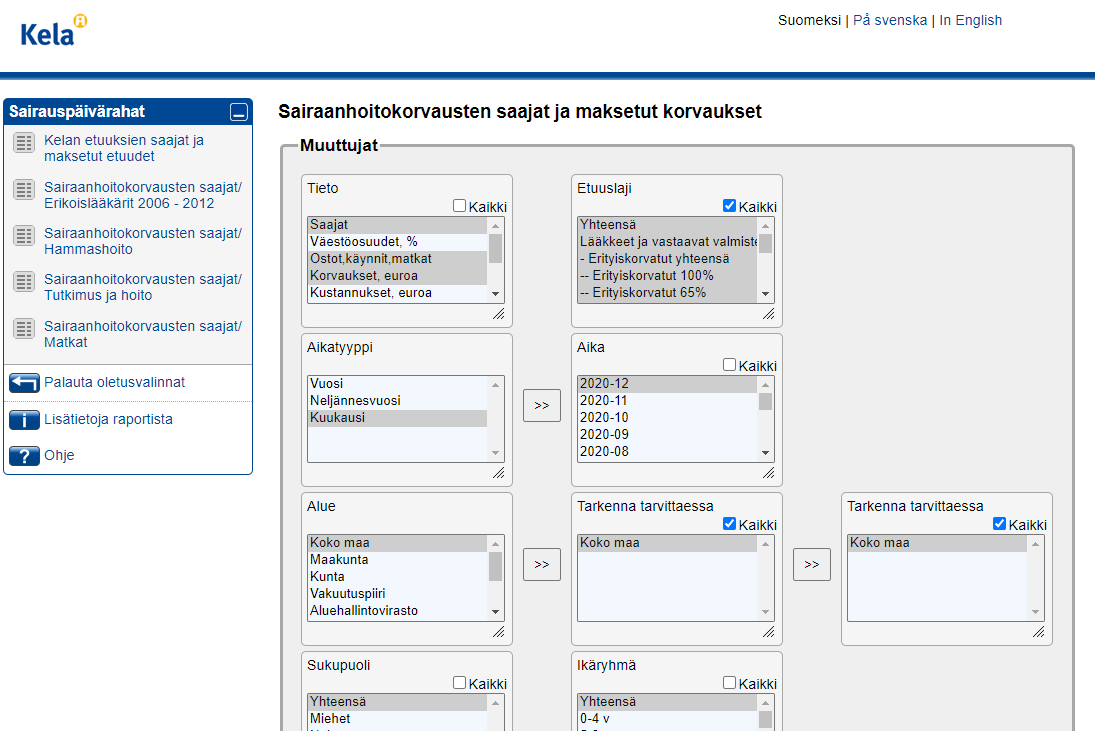Switch language to På svenska
The height and width of the screenshot is (731, 1095).
click(x=890, y=20)
